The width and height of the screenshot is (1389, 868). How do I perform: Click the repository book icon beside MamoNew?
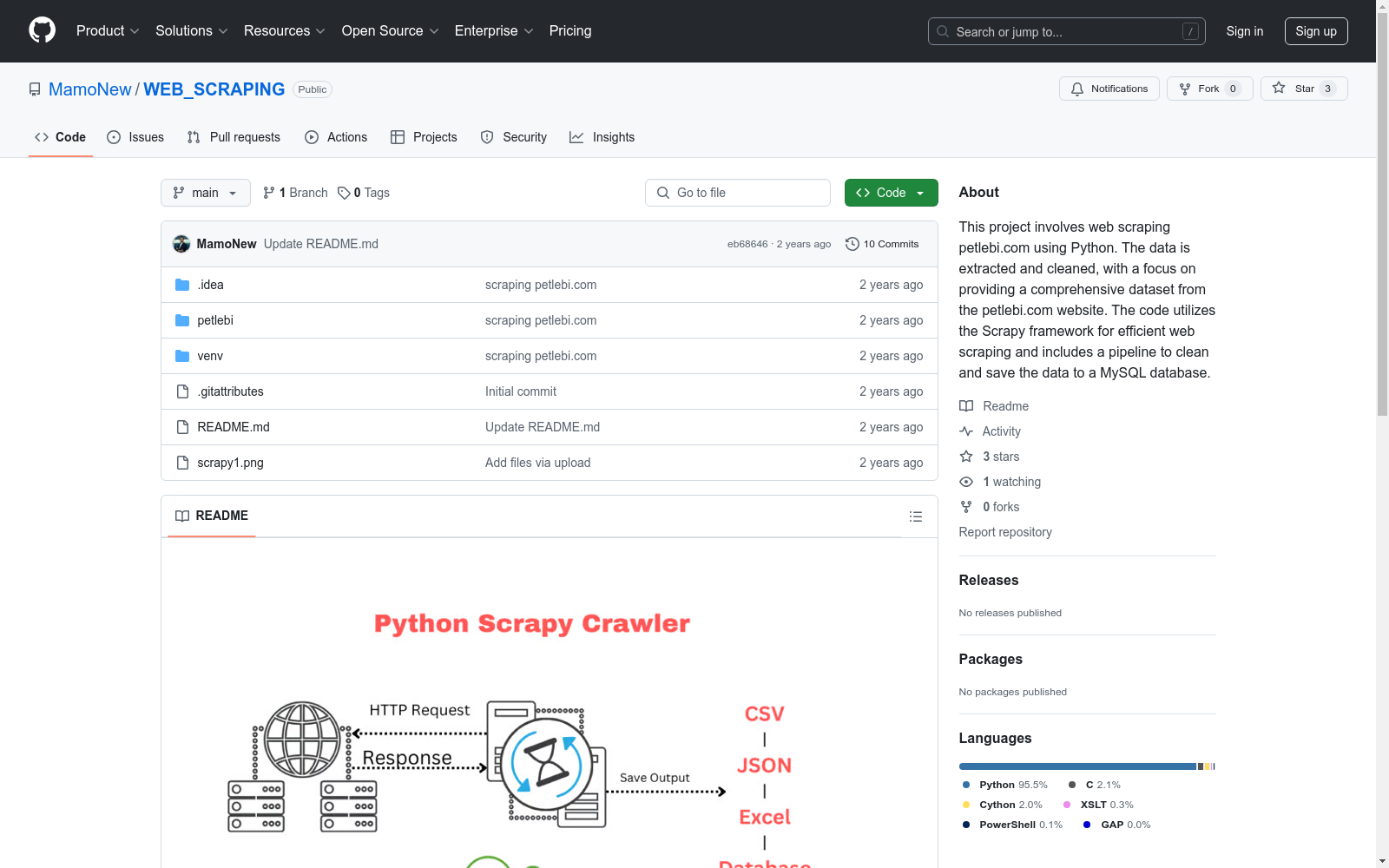pos(35,89)
